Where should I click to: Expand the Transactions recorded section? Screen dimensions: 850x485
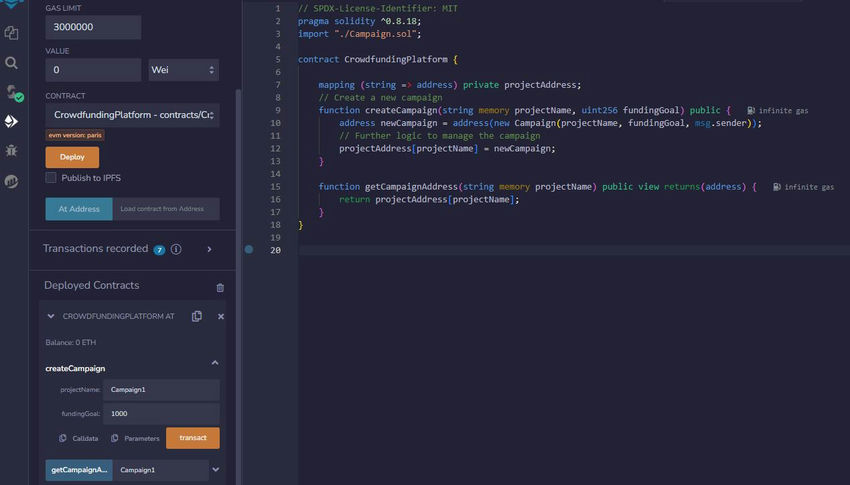click(x=209, y=249)
